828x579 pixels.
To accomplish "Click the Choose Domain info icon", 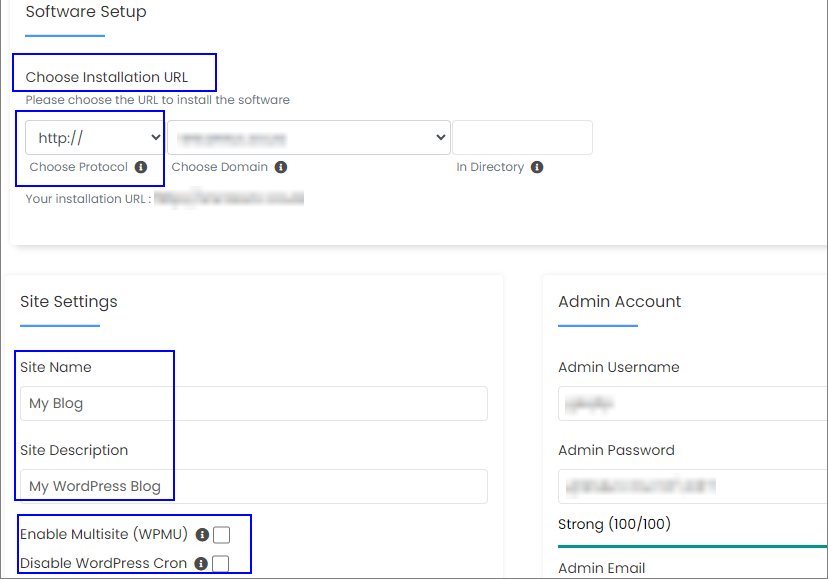I will (281, 167).
